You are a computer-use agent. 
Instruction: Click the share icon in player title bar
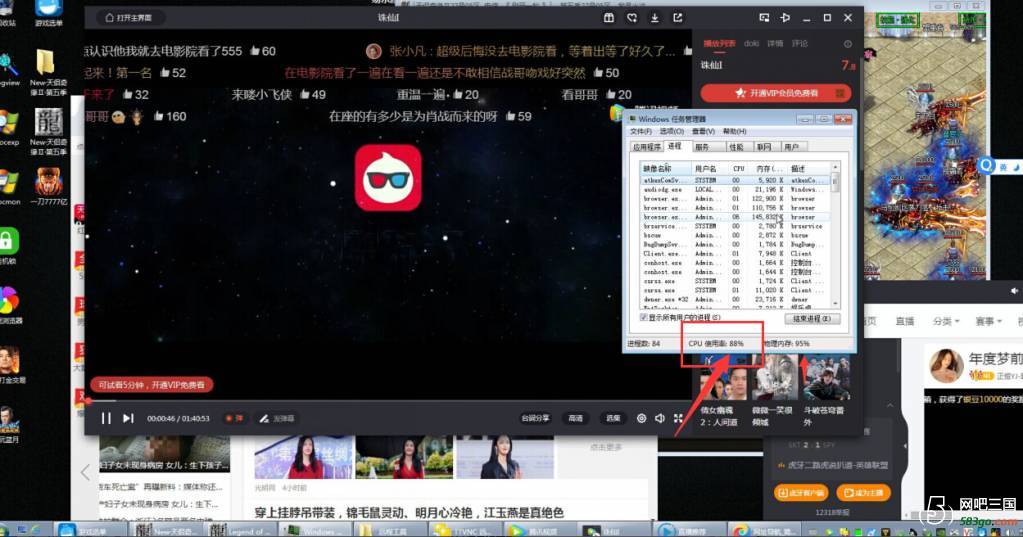tap(677, 18)
